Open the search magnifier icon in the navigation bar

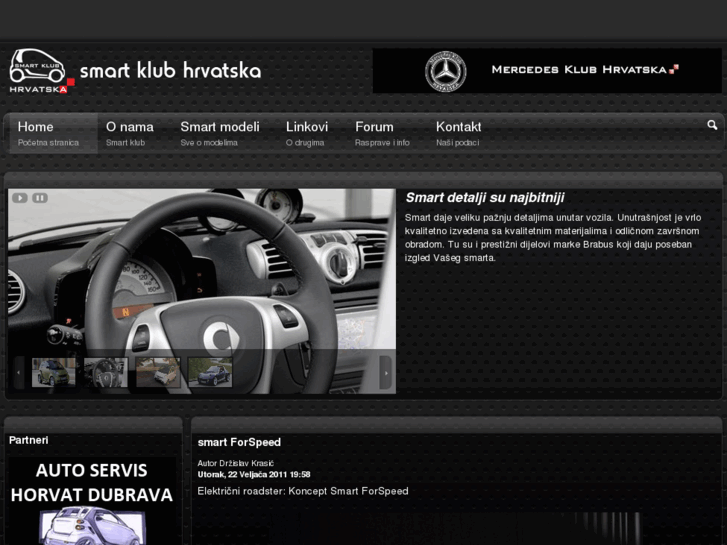(712, 125)
